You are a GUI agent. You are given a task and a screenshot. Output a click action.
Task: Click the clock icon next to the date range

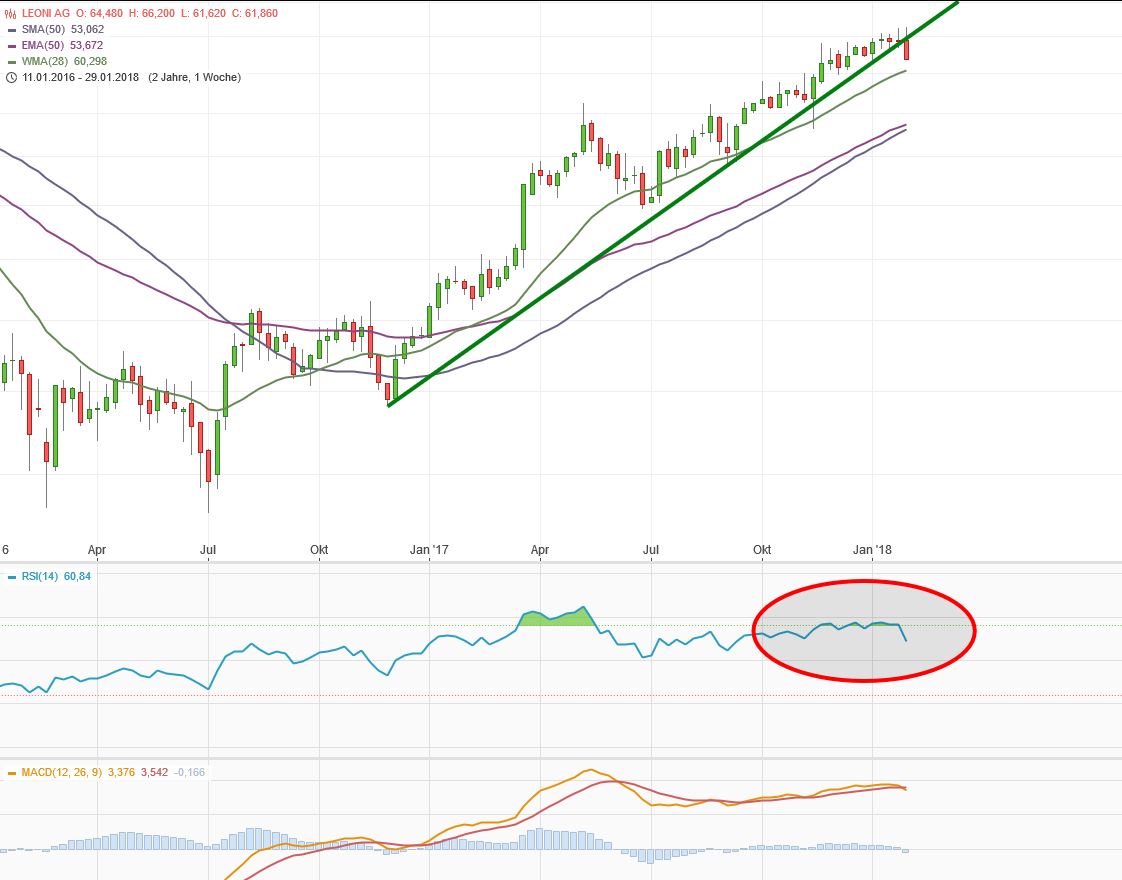click(x=10, y=77)
